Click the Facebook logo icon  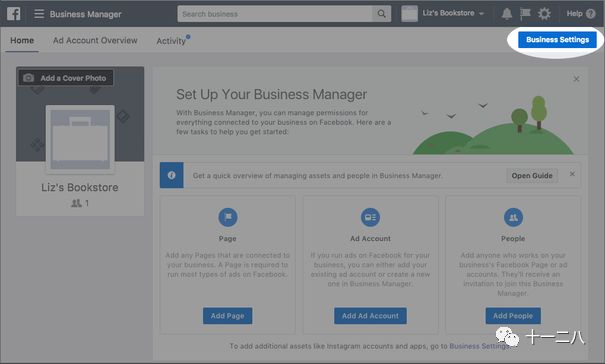14,14
